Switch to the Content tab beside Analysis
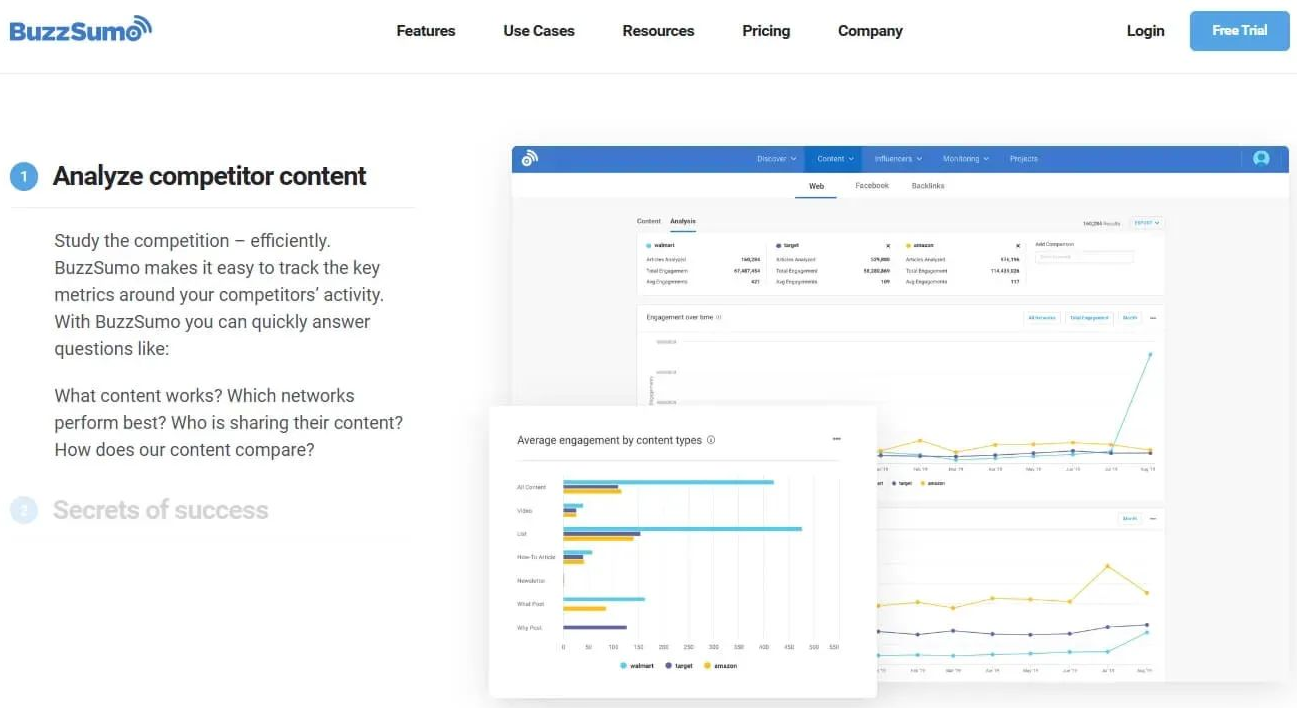The image size is (1297, 708). [x=648, y=221]
